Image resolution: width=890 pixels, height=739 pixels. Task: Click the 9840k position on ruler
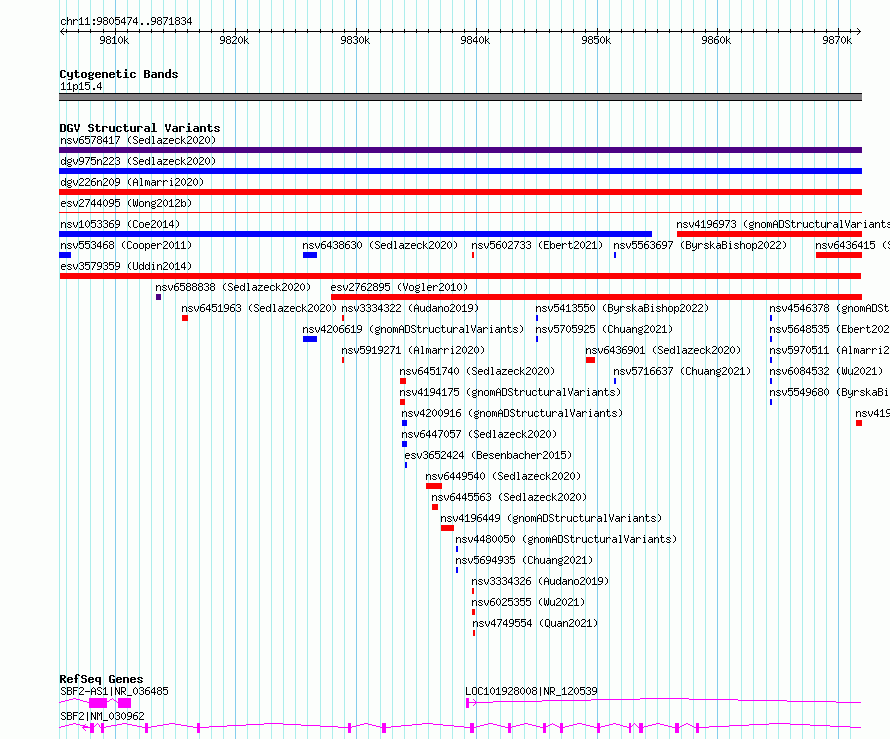click(475, 40)
